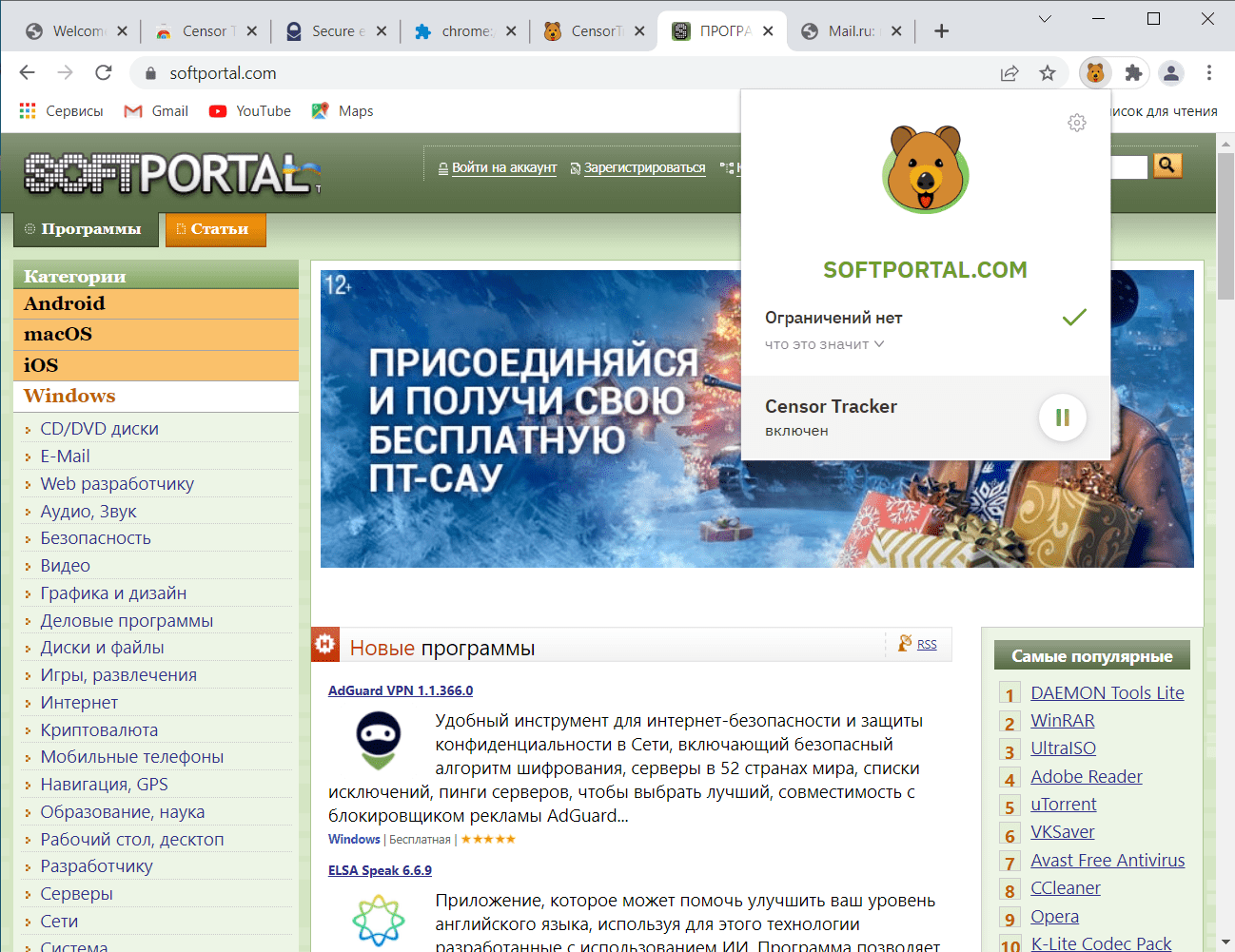1235x952 pixels.
Task: Click the share page icon in address bar
Action: pos(1010,73)
